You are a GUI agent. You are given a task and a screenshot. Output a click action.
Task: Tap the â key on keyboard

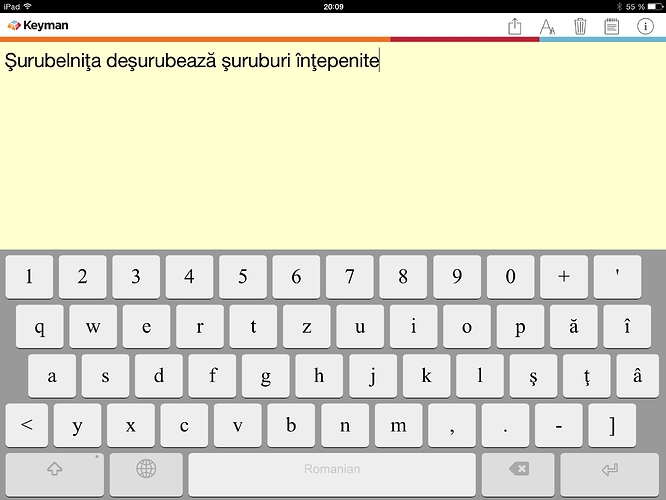tap(627, 376)
